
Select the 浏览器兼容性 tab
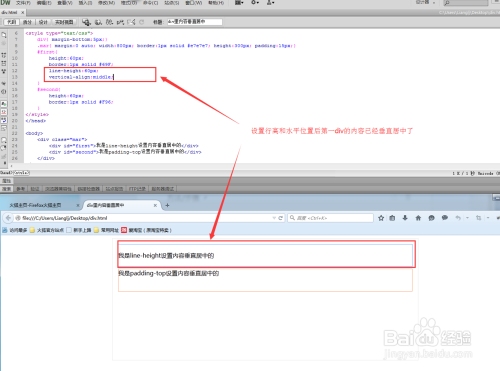[x=58, y=189]
